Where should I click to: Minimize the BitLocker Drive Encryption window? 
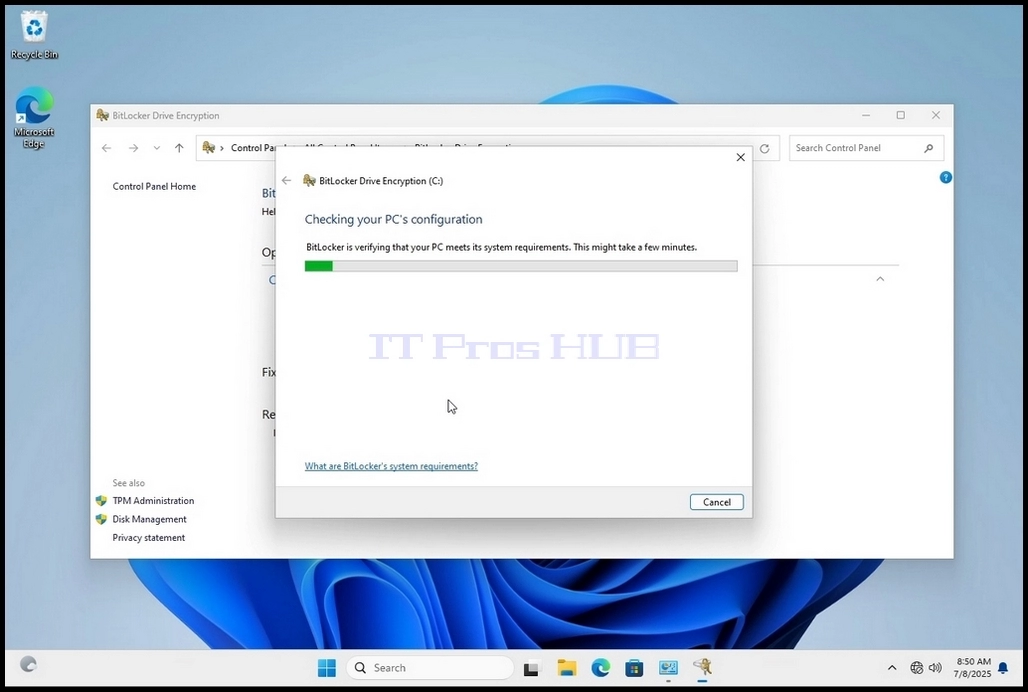pyautogui.click(x=866, y=115)
